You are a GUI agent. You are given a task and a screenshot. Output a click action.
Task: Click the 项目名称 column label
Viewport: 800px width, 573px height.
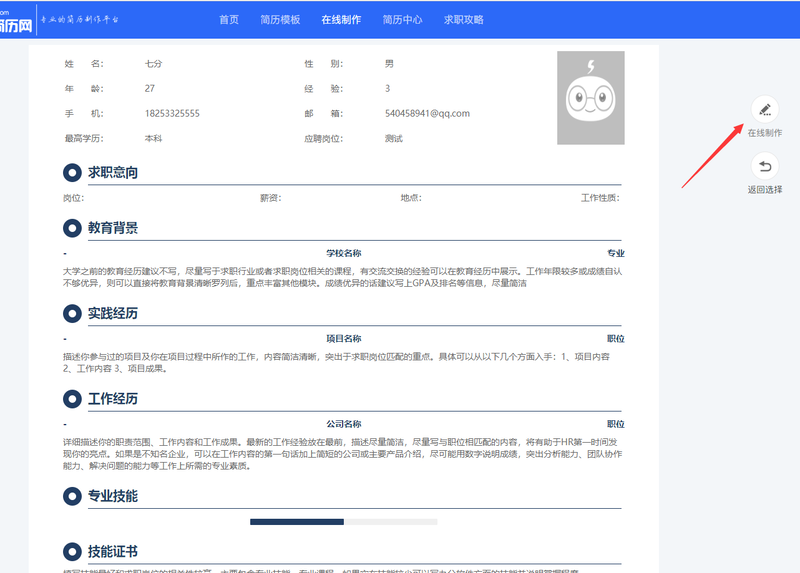point(344,338)
